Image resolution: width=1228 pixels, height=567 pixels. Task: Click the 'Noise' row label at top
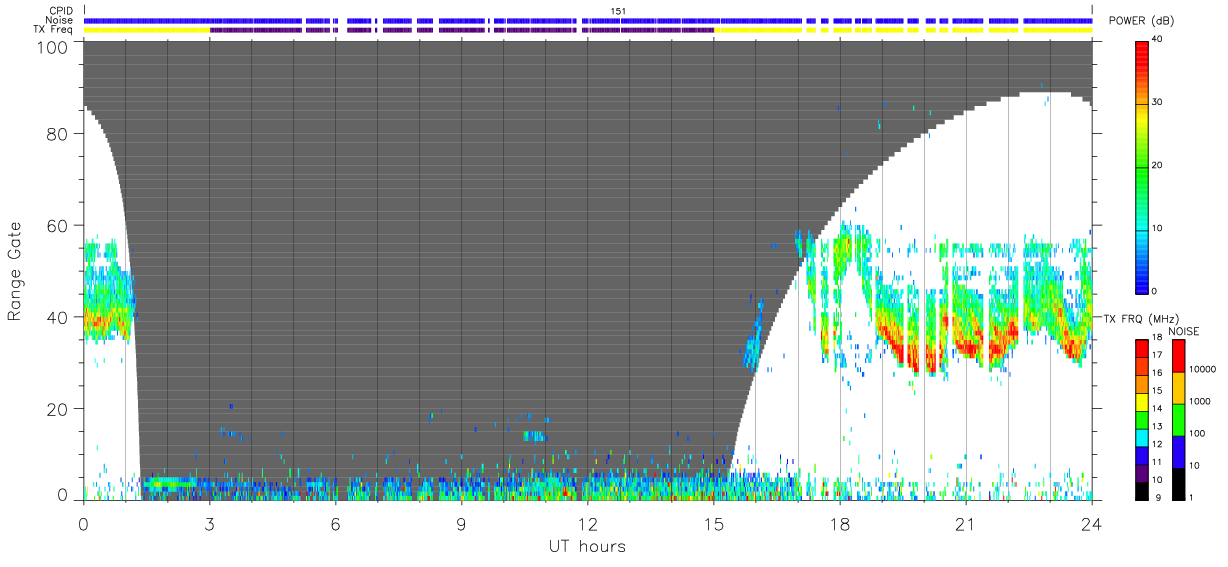coord(61,20)
